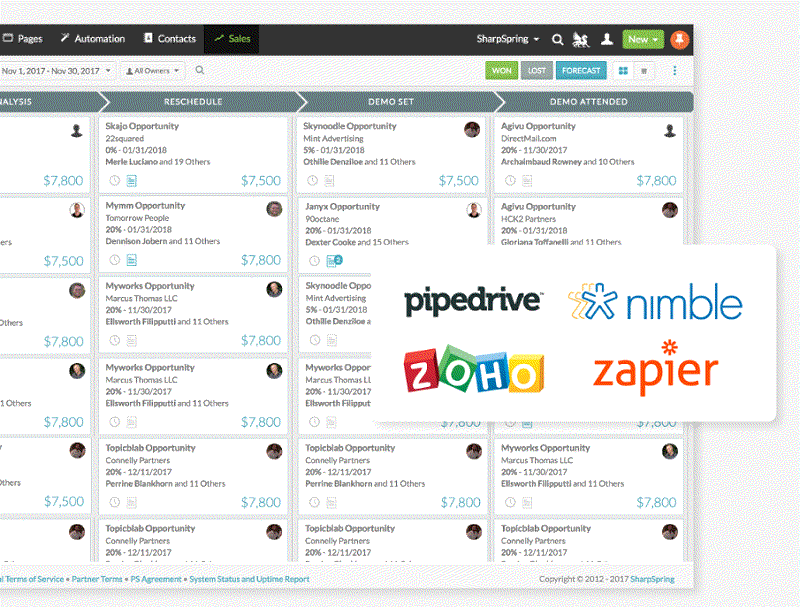Open System Status and Uptime Report link
Screen dimensions: 800x607
point(249,579)
